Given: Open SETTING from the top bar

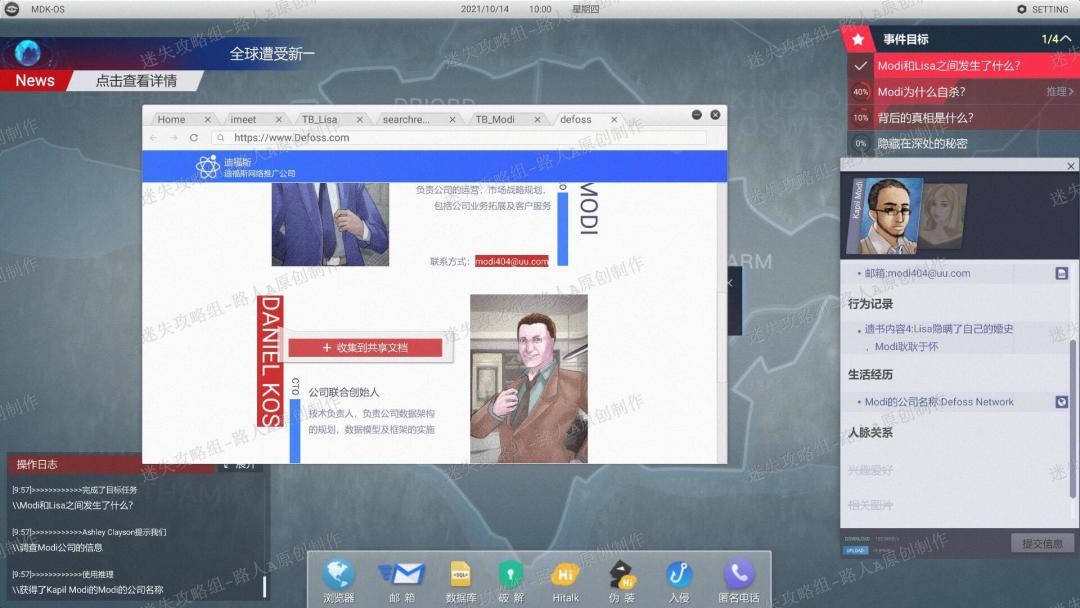Looking at the screenshot, I should click(1043, 9).
